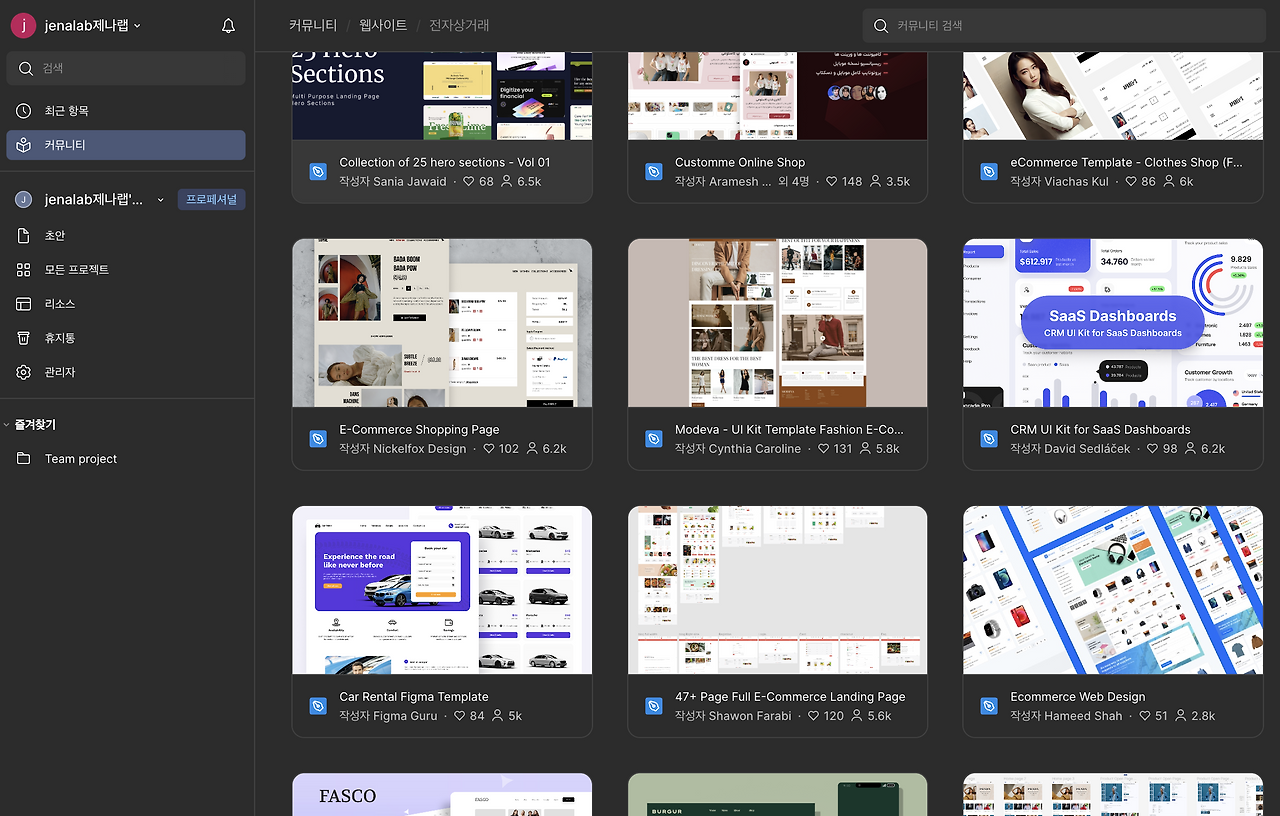This screenshot has width=1280, height=816.
Task: Open author Sania Jawaid's profile
Action: (410, 182)
